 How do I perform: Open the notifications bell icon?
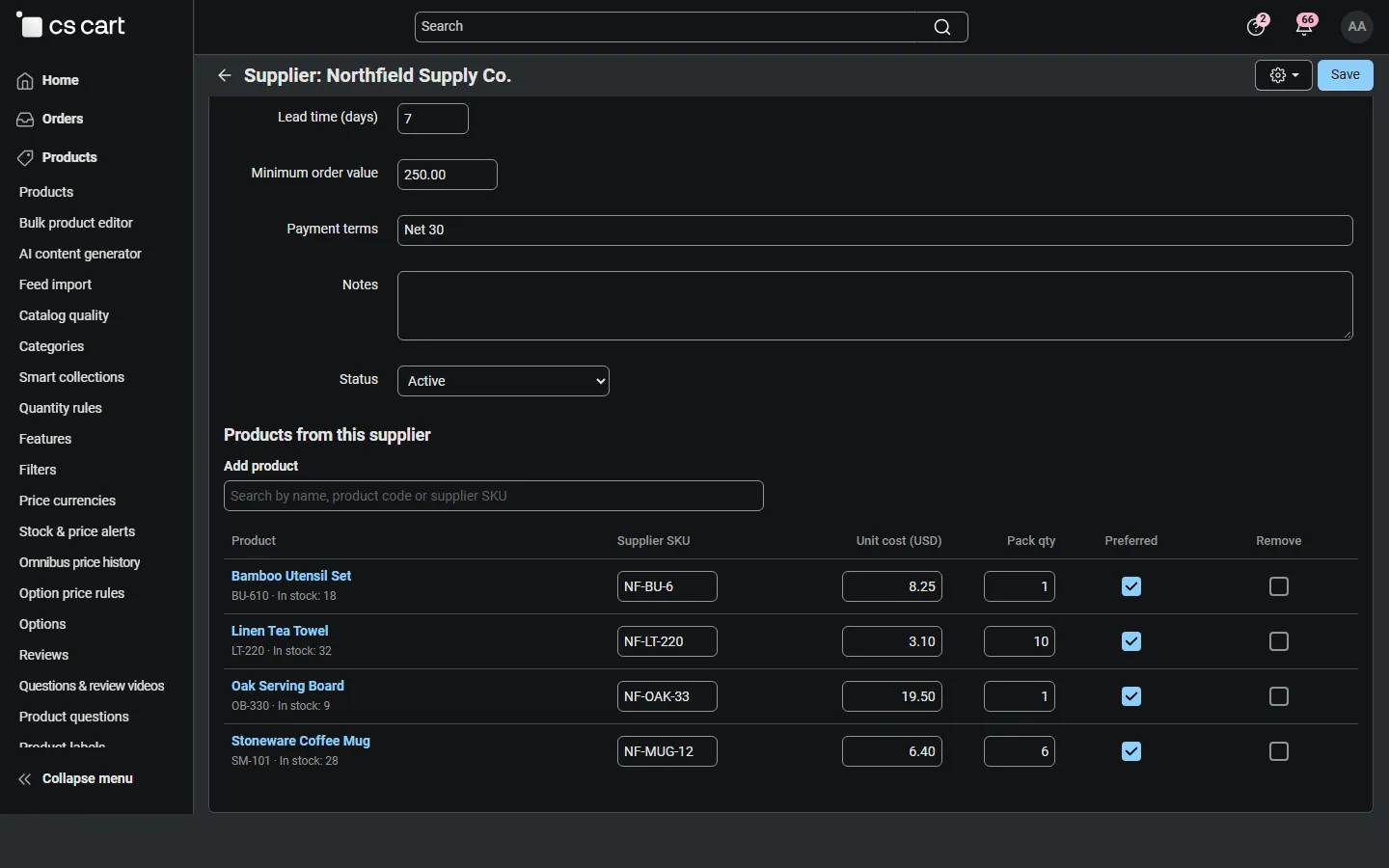[x=1304, y=26]
